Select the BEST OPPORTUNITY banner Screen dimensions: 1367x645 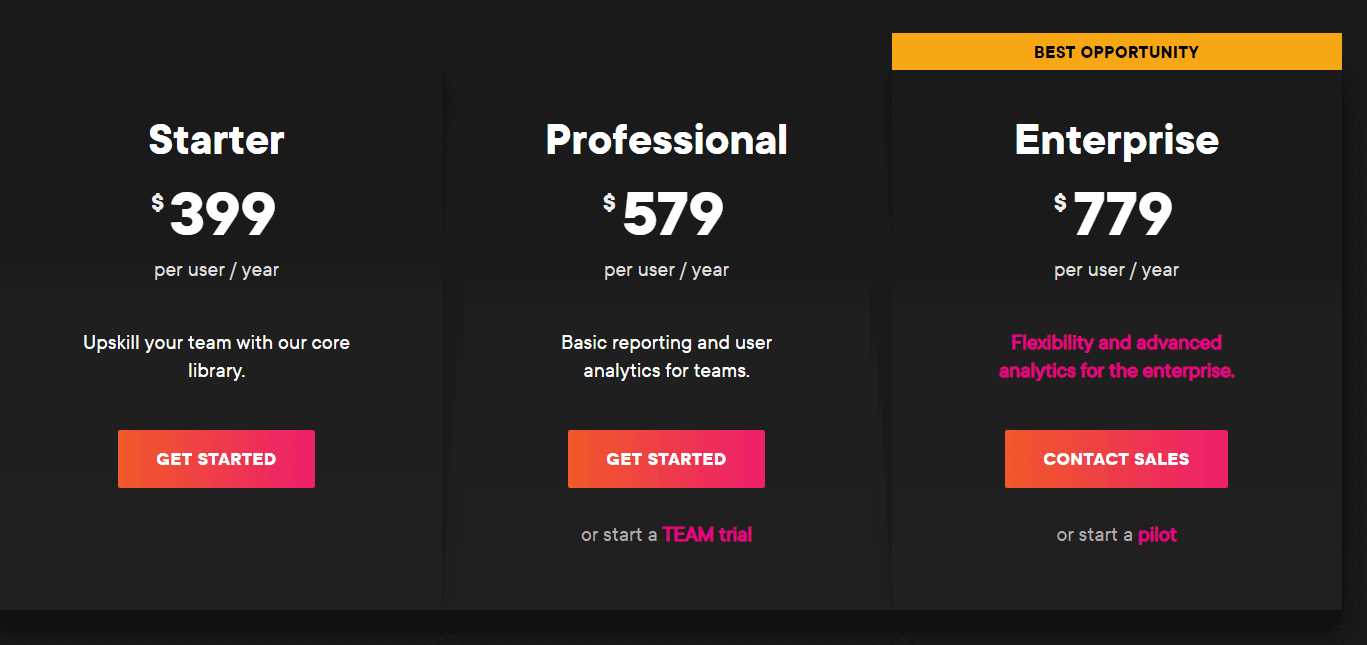tap(1116, 51)
